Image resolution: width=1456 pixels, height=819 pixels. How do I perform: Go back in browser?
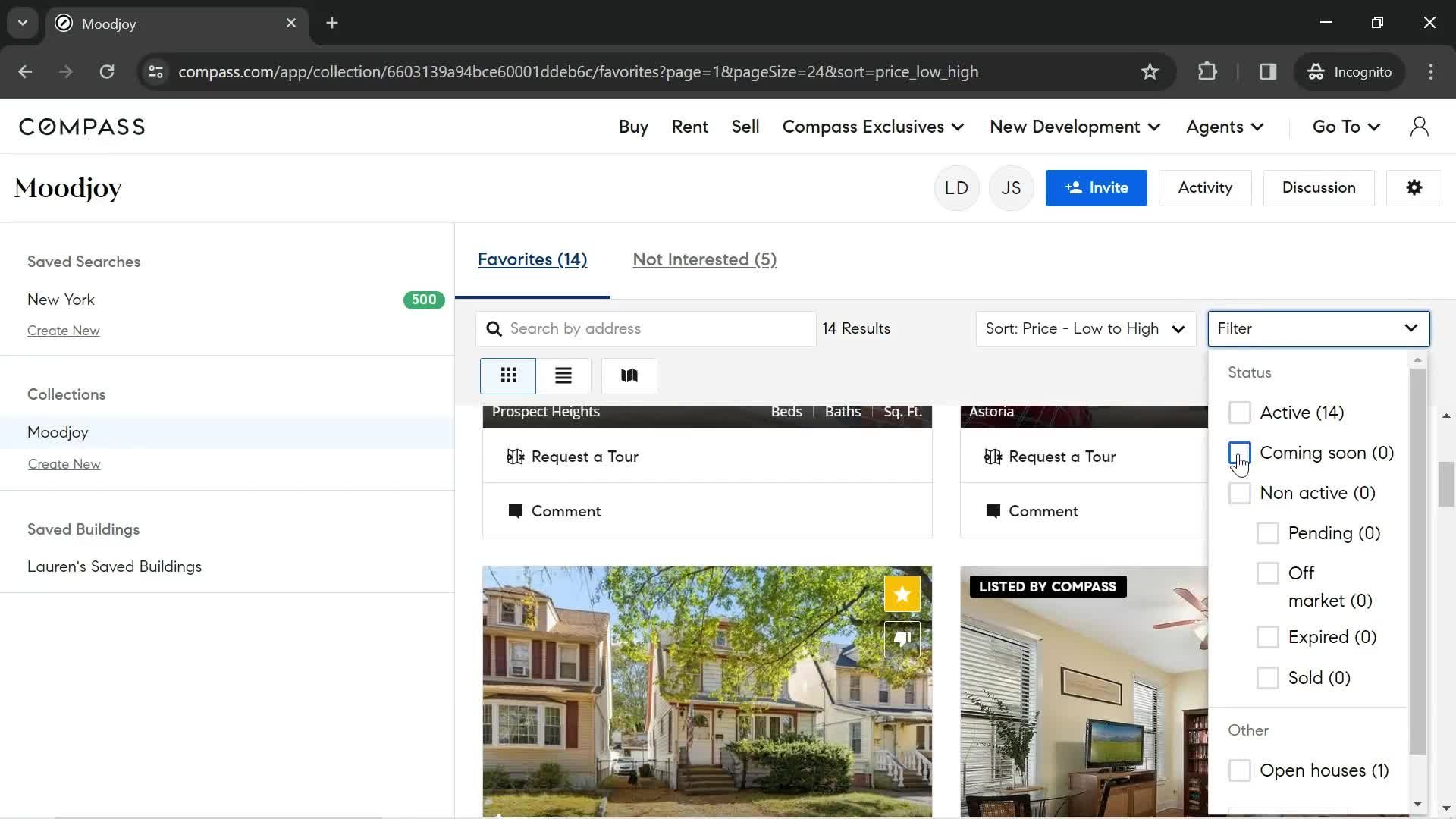tap(25, 71)
